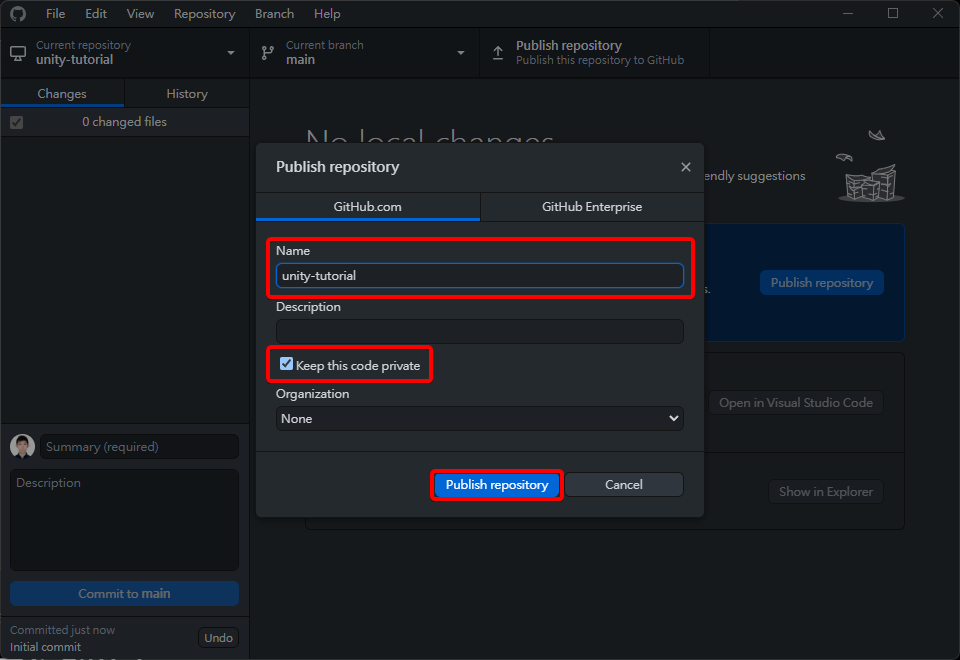Switch to the Changes tab
The height and width of the screenshot is (660, 960).
click(x=62, y=94)
